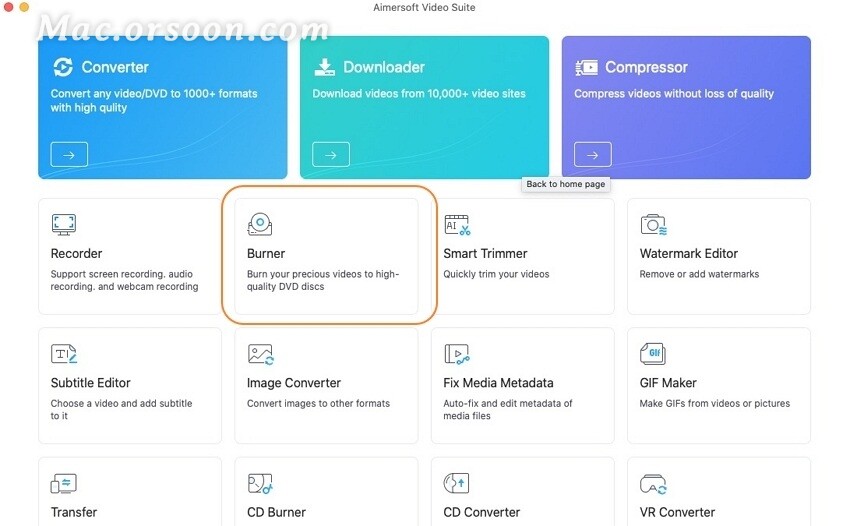This screenshot has width=850, height=526.
Task: Click the Fix Media Metadata icon
Action: tap(456, 354)
